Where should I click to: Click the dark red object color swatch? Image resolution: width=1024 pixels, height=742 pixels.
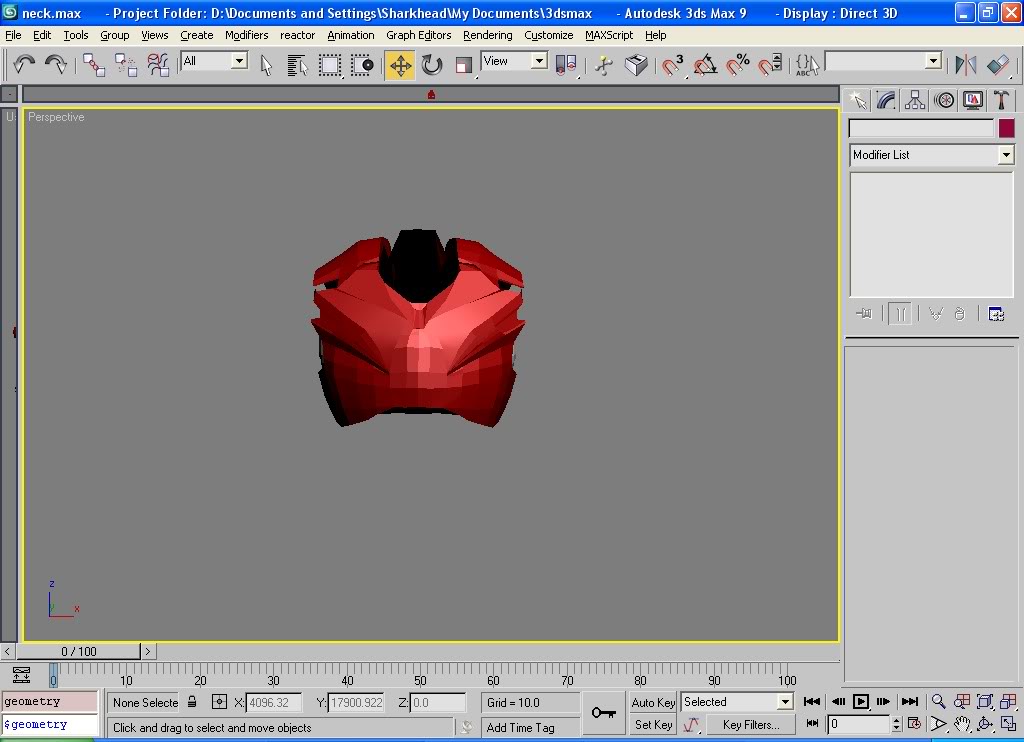pyautogui.click(x=1006, y=128)
